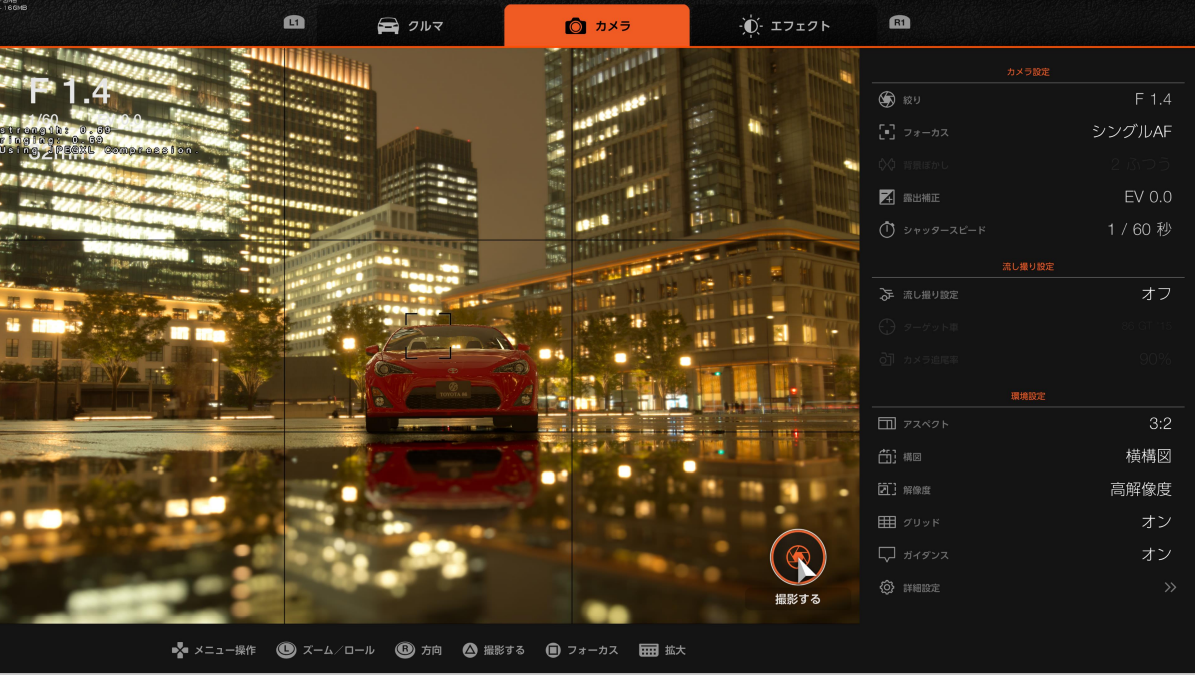Change focus mode シングルAF

click(1131, 132)
